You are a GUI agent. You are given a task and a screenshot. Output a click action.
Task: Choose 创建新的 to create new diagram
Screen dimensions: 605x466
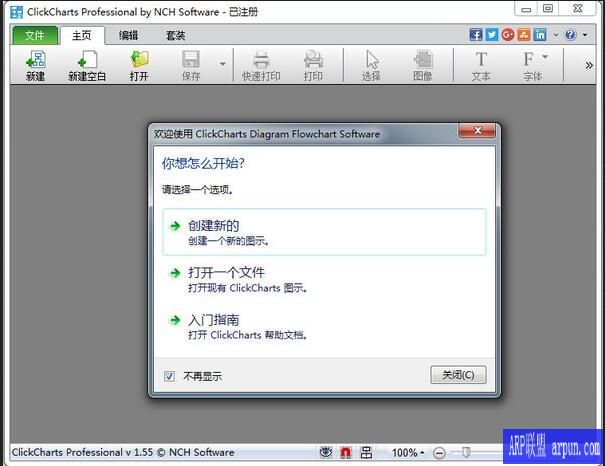click(324, 232)
